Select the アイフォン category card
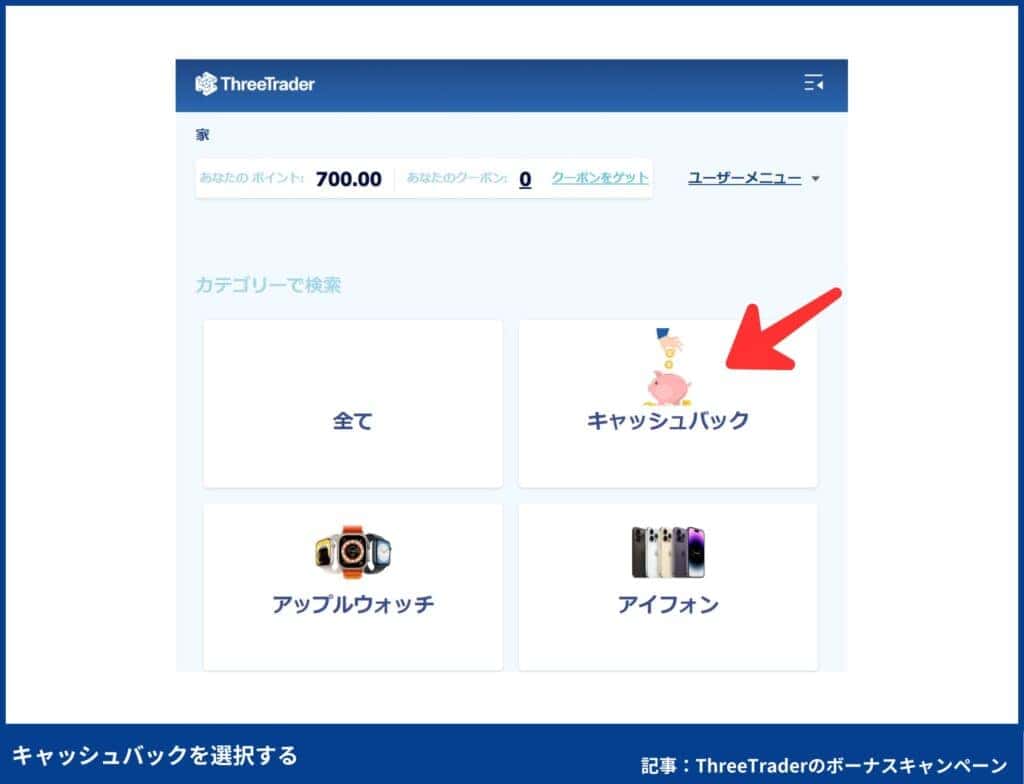This screenshot has width=1024, height=784. [668, 587]
